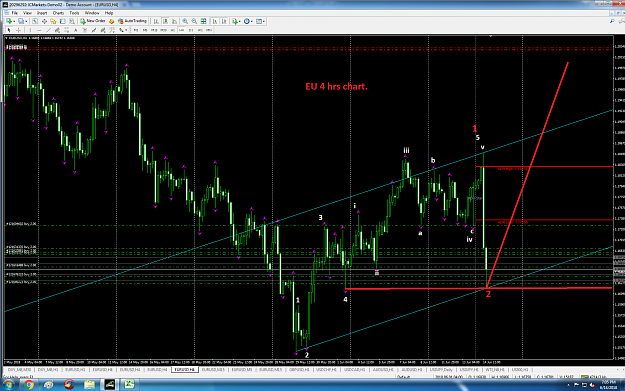Viewport: 625px width, 391px height.
Task: Switch to the USDCHF,H1 chart tab
Action: 326,370
